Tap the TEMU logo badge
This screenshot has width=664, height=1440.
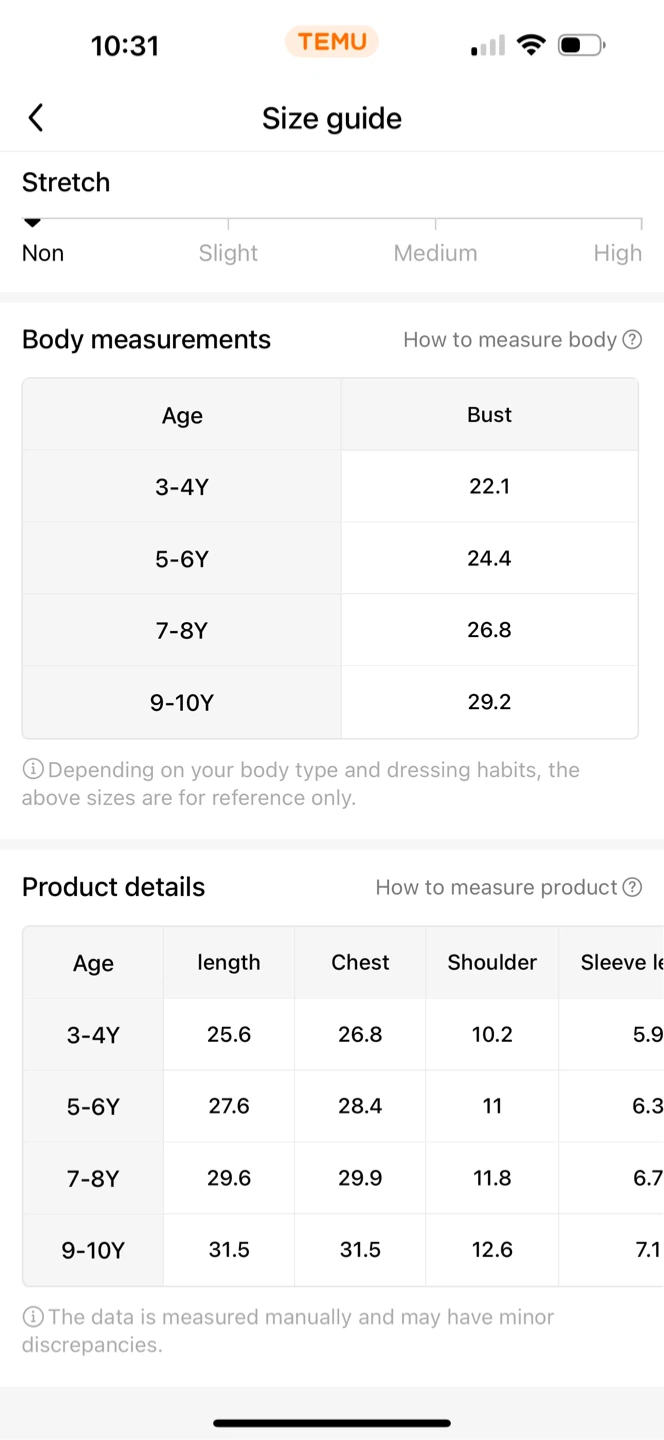point(332,42)
